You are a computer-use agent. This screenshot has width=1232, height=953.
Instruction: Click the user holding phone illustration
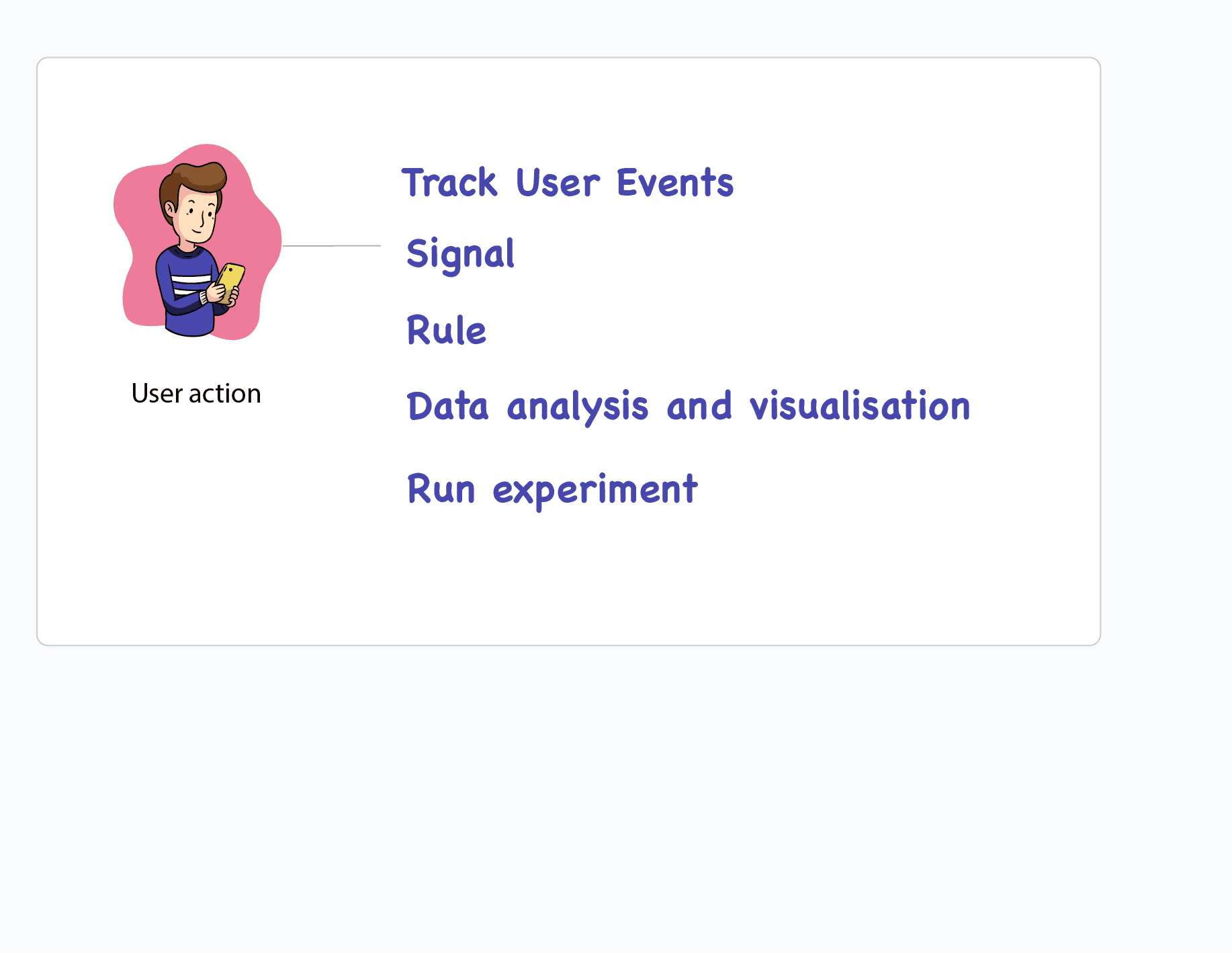tap(197, 242)
